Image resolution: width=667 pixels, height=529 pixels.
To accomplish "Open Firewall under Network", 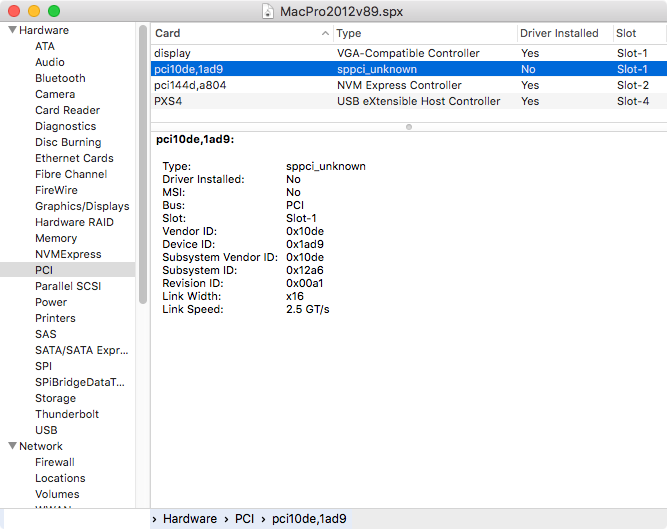I will tap(55, 462).
